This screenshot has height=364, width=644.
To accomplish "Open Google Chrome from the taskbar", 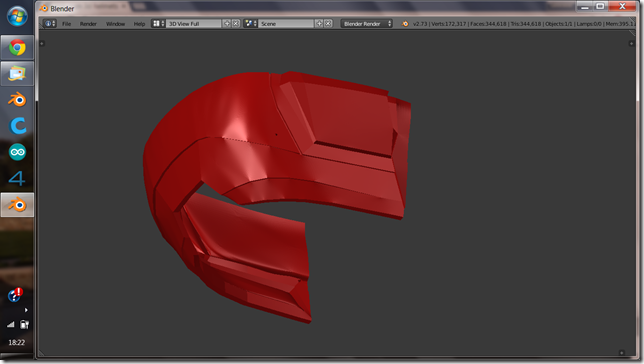I will pos(17,48).
